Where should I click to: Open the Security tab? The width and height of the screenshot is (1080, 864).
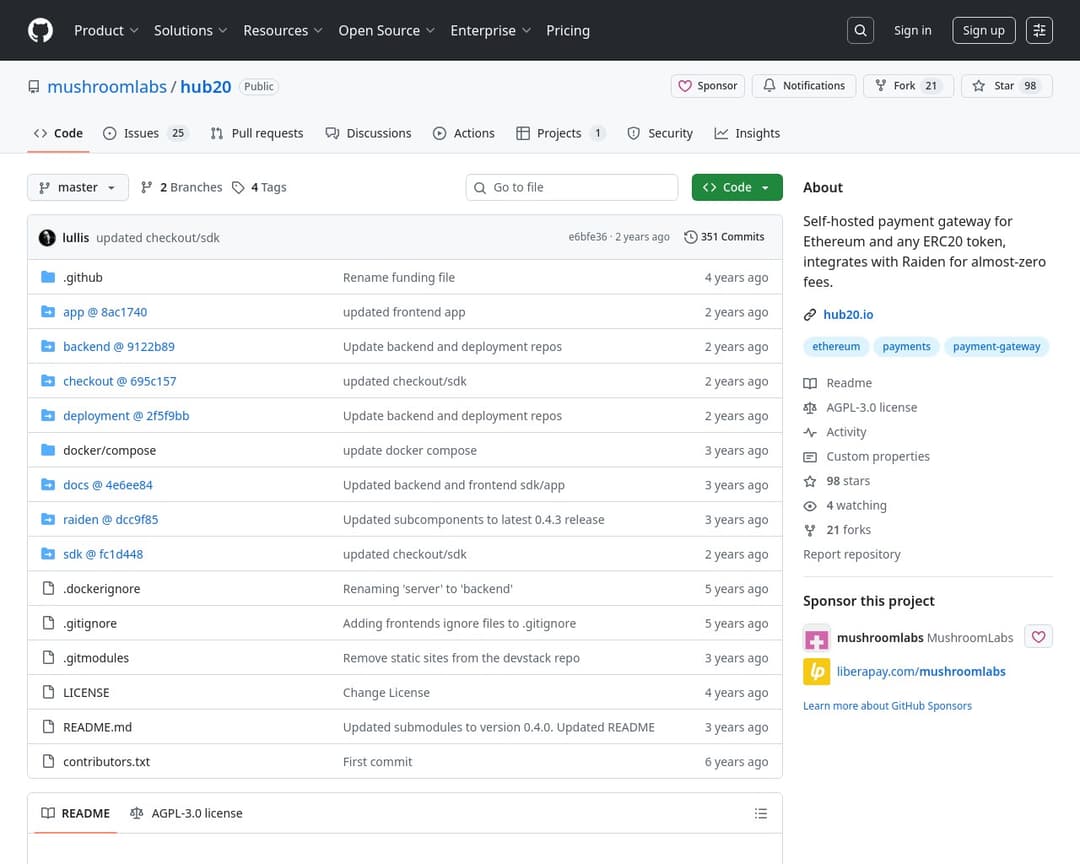(660, 133)
